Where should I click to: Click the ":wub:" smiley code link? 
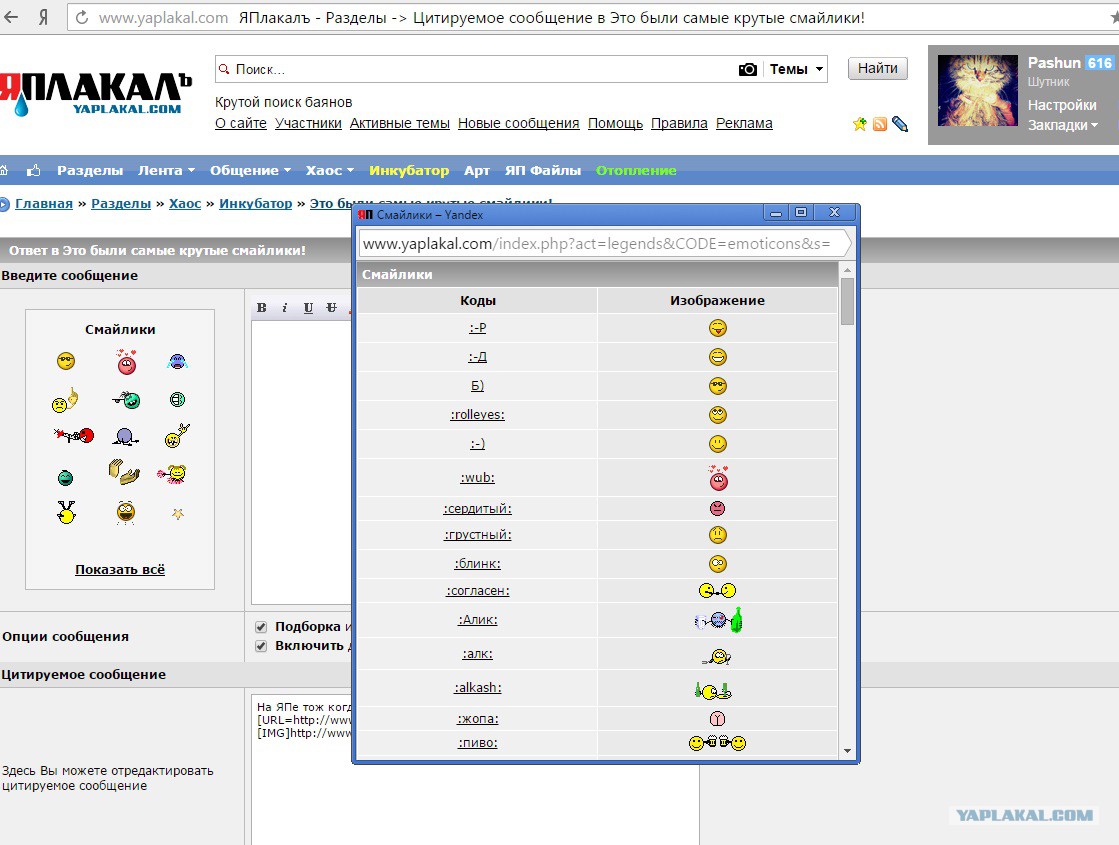pos(477,478)
